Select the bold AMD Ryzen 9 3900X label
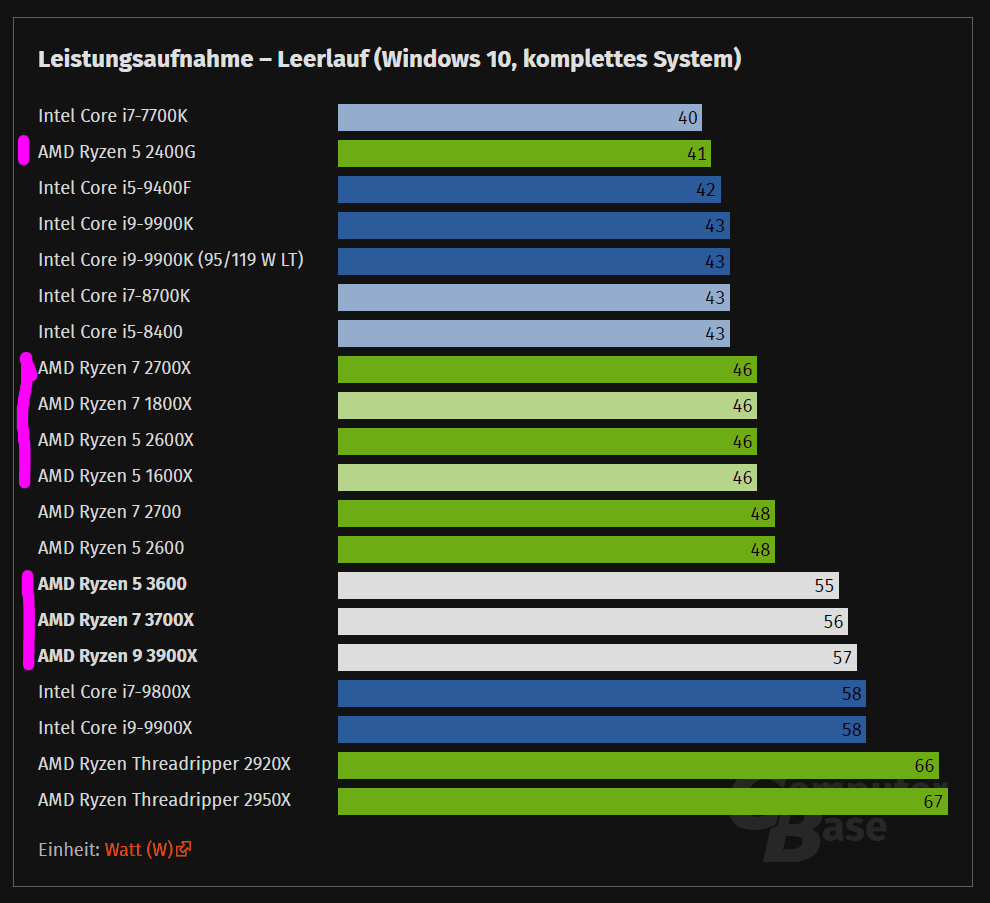Screen dimensions: 990x903 point(118,656)
